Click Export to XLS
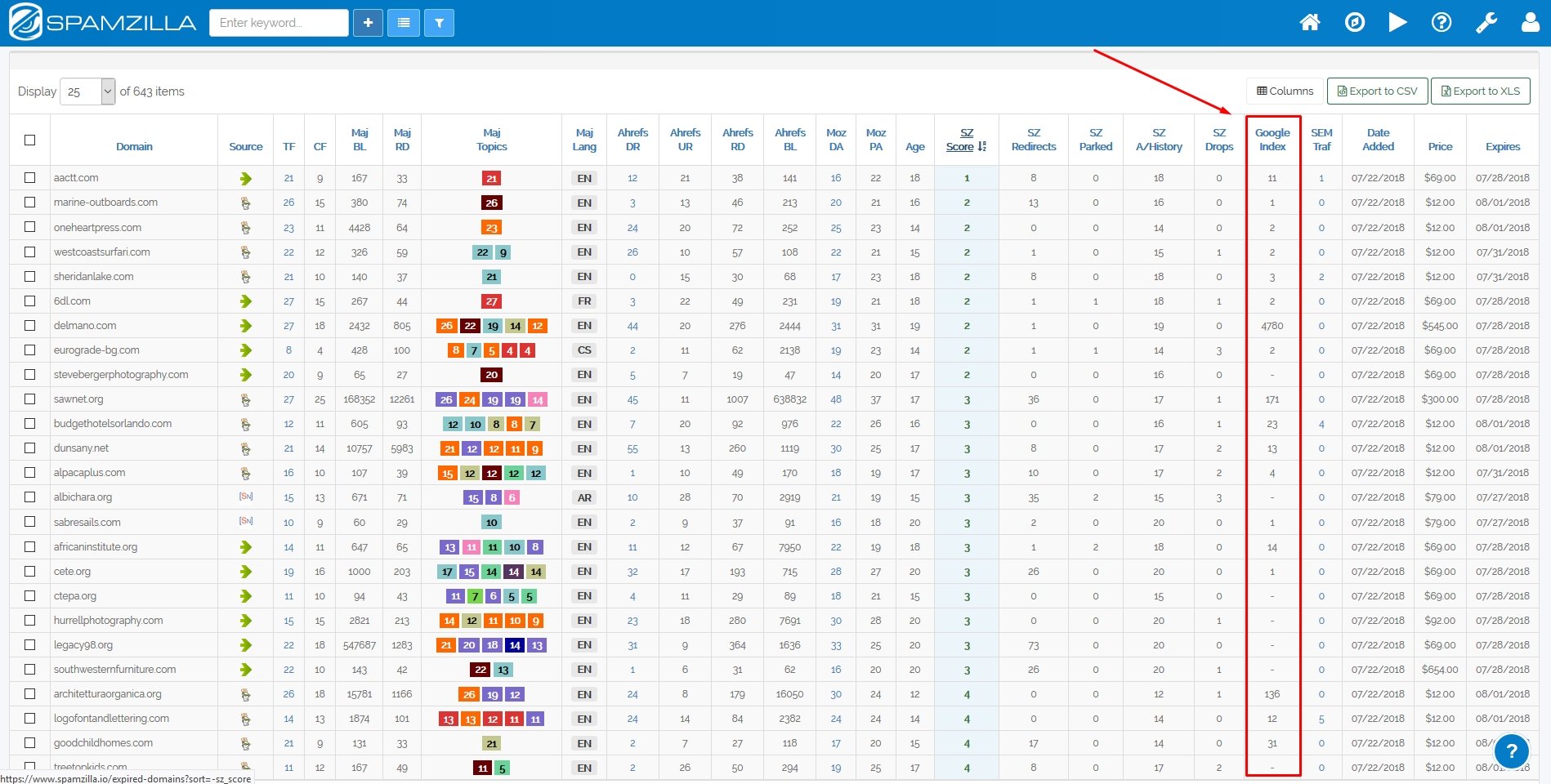Image resolution: width=1551 pixels, height=784 pixels. pos(1481,91)
